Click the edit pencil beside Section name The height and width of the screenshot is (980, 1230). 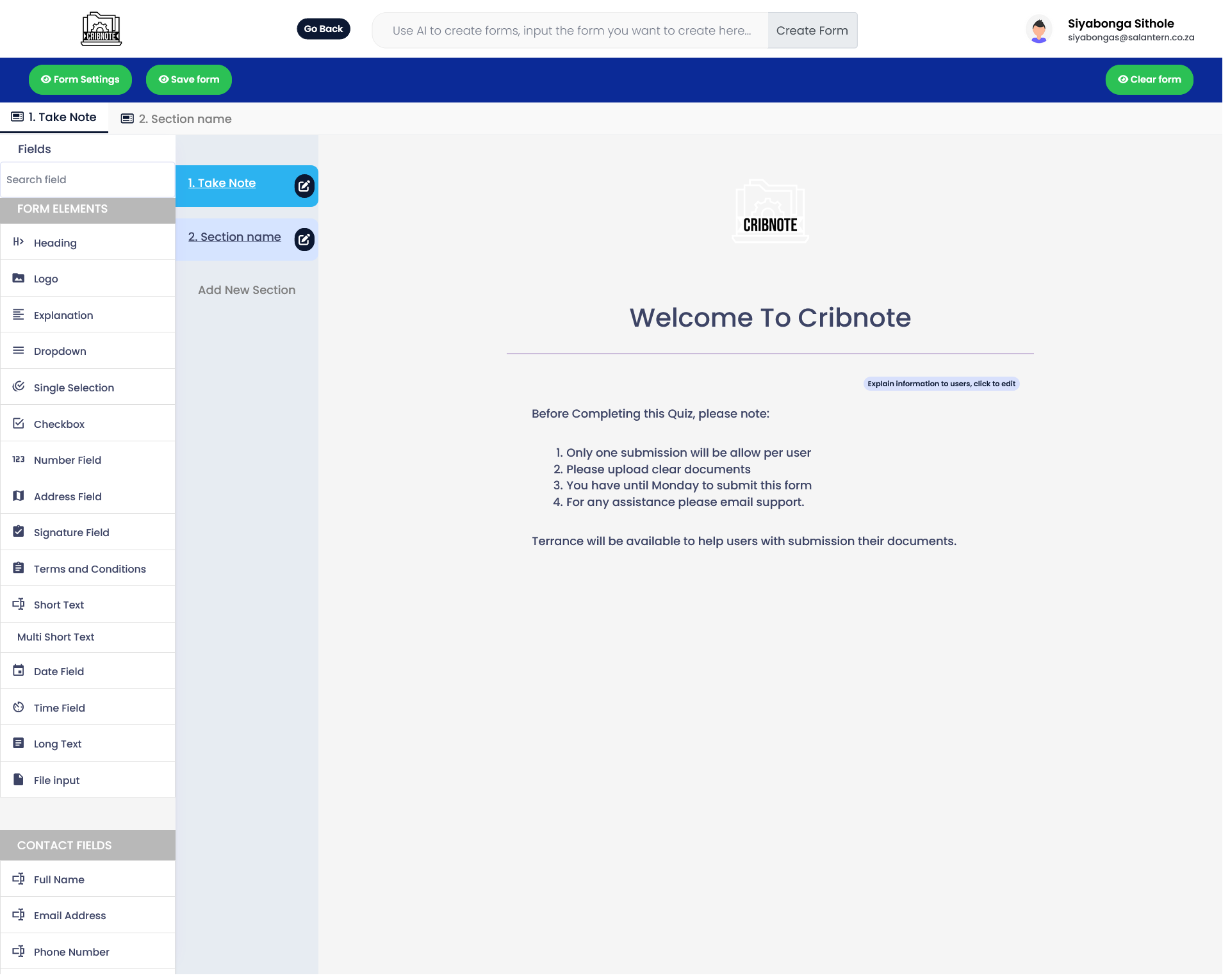[304, 239]
